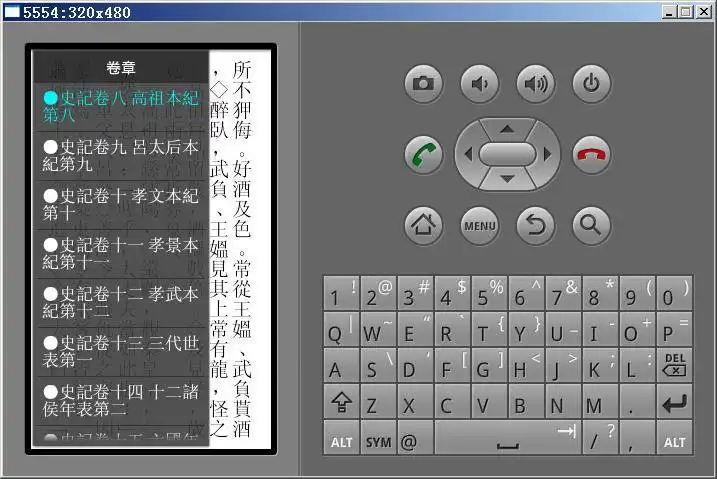Screen dimensions: 717x479
Task: Select chapter 史記卷十三 三代世表第一
Action: pyautogui.click(x=121, y=351)
